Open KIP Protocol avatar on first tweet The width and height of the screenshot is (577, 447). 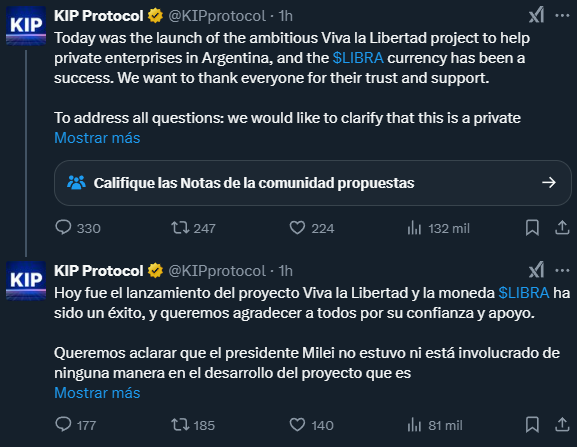26,25
